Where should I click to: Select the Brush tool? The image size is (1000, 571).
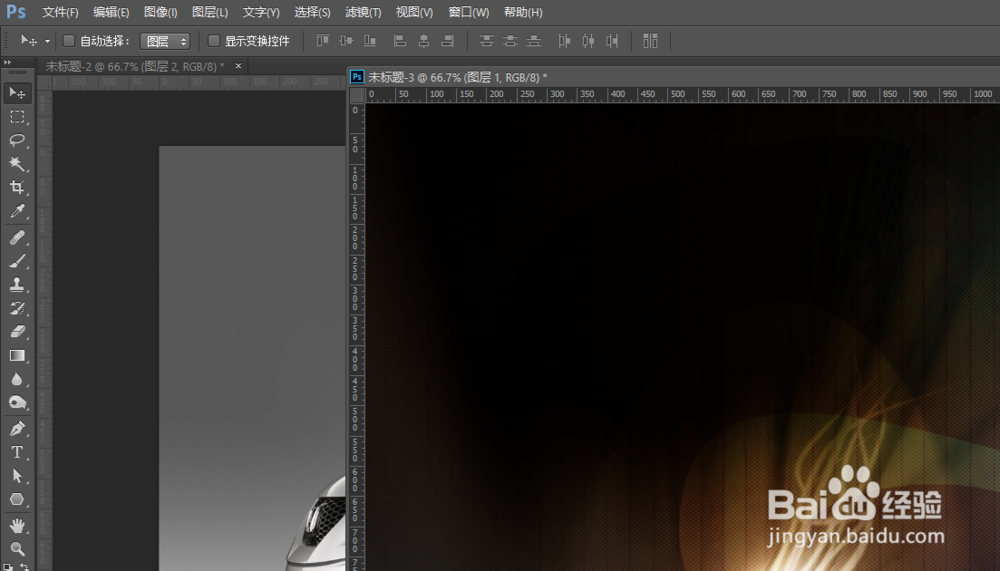coord(17,261)
